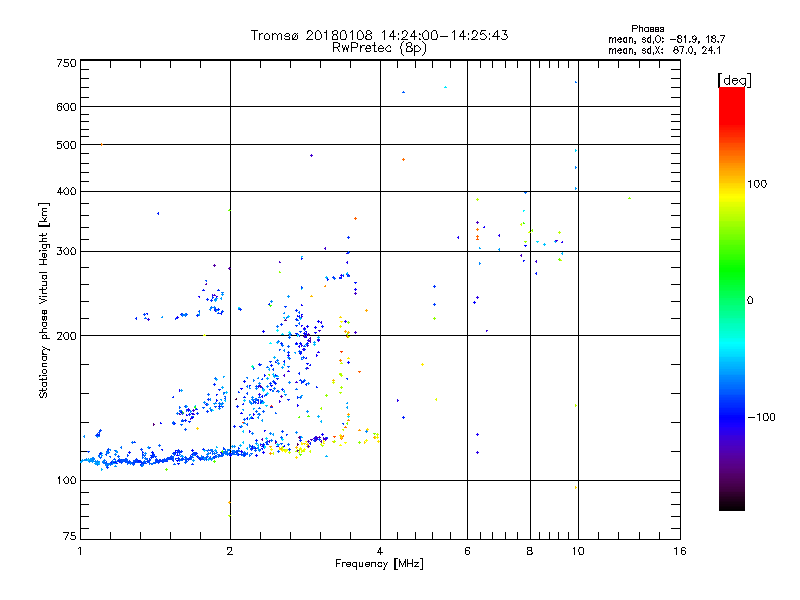
Task: Click the '75' y-axis tick label
Action: click(70, 536)
